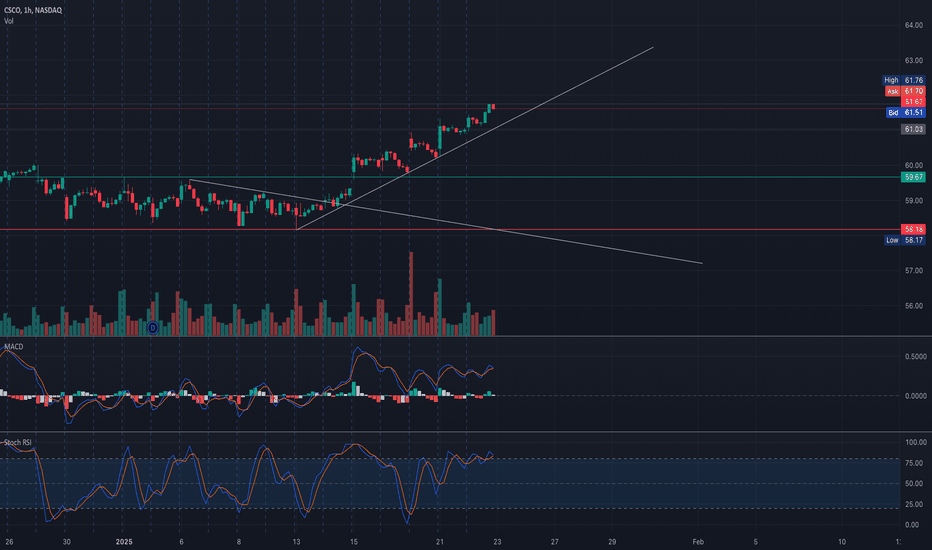Screen dimensions: 932x550
Task: Click the tallest red volume bar
Action: tap(411, 294)
